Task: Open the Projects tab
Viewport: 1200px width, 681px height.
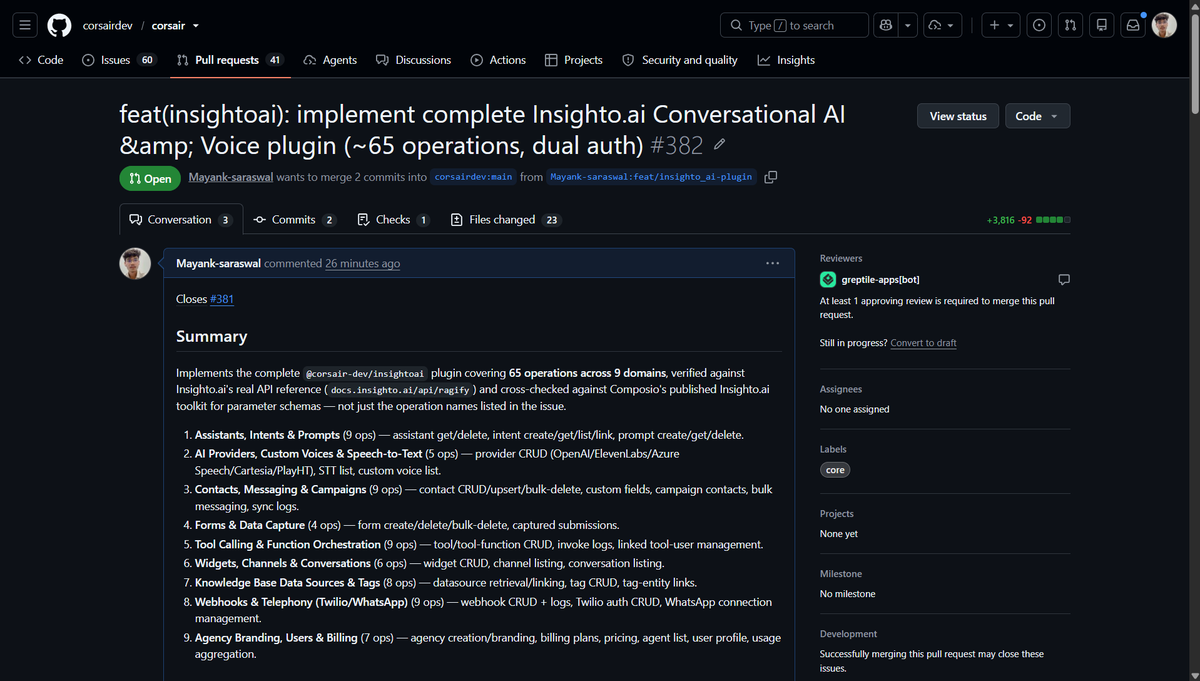Action: [x=574, y=60]
